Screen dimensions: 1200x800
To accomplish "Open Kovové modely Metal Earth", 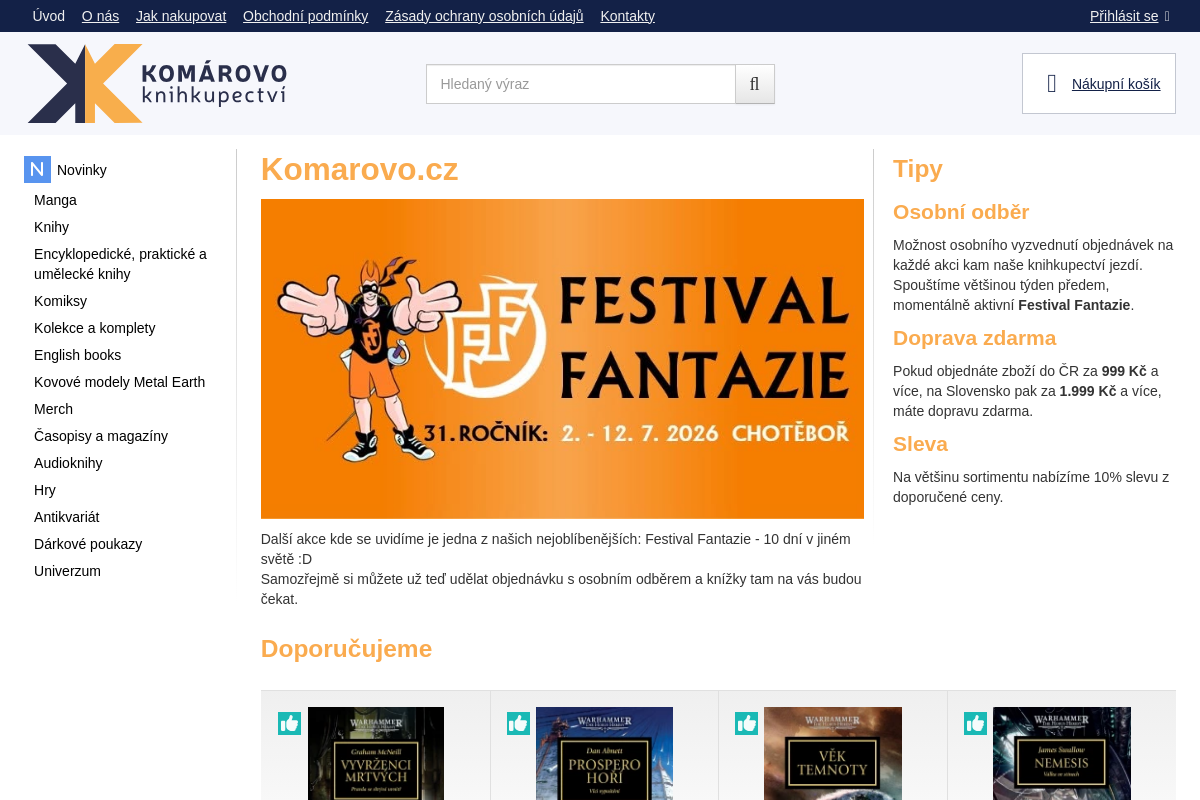I will (119, 382).
